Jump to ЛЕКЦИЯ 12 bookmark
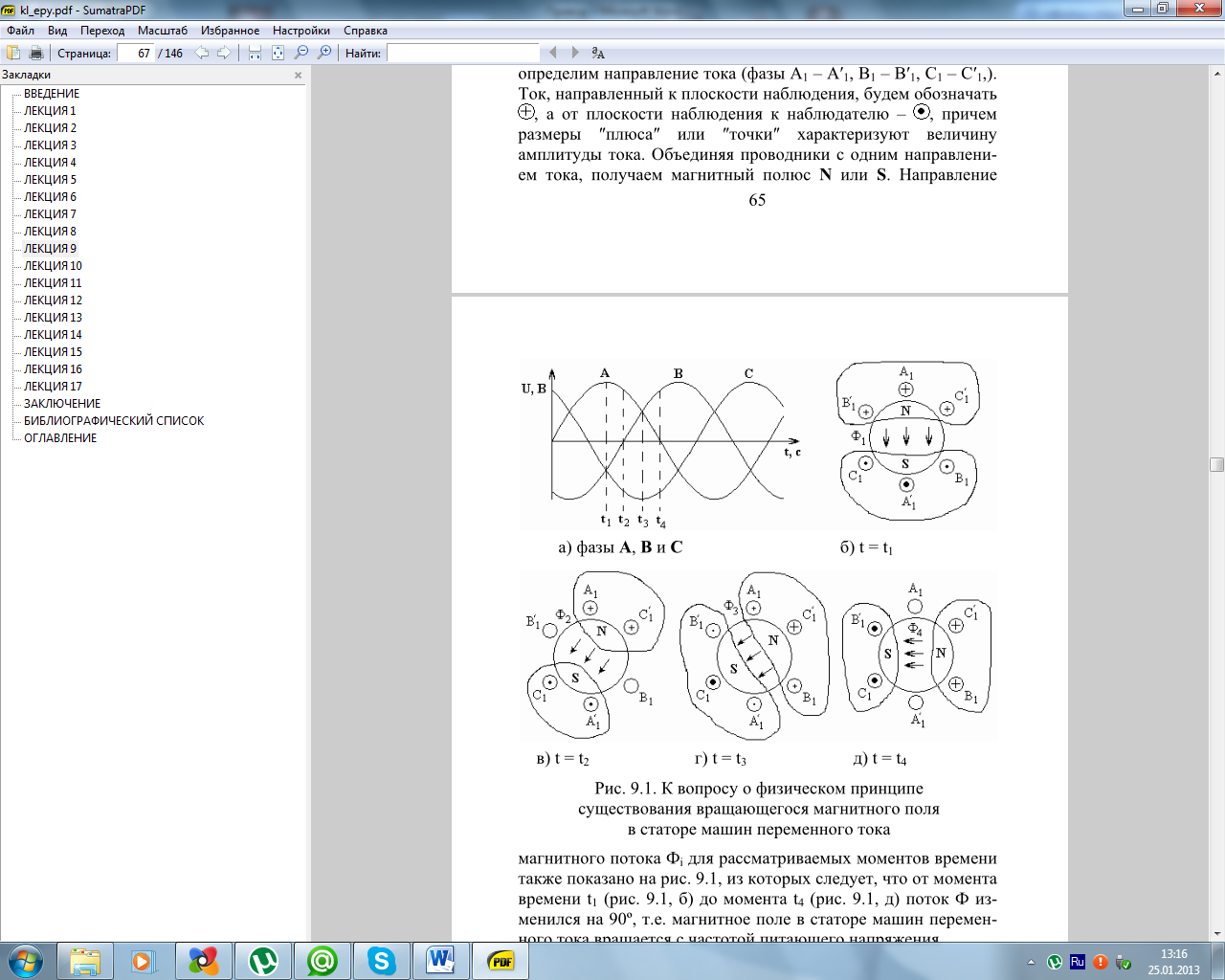This screenshot has height=980, width=1225. tap(53, 301)
